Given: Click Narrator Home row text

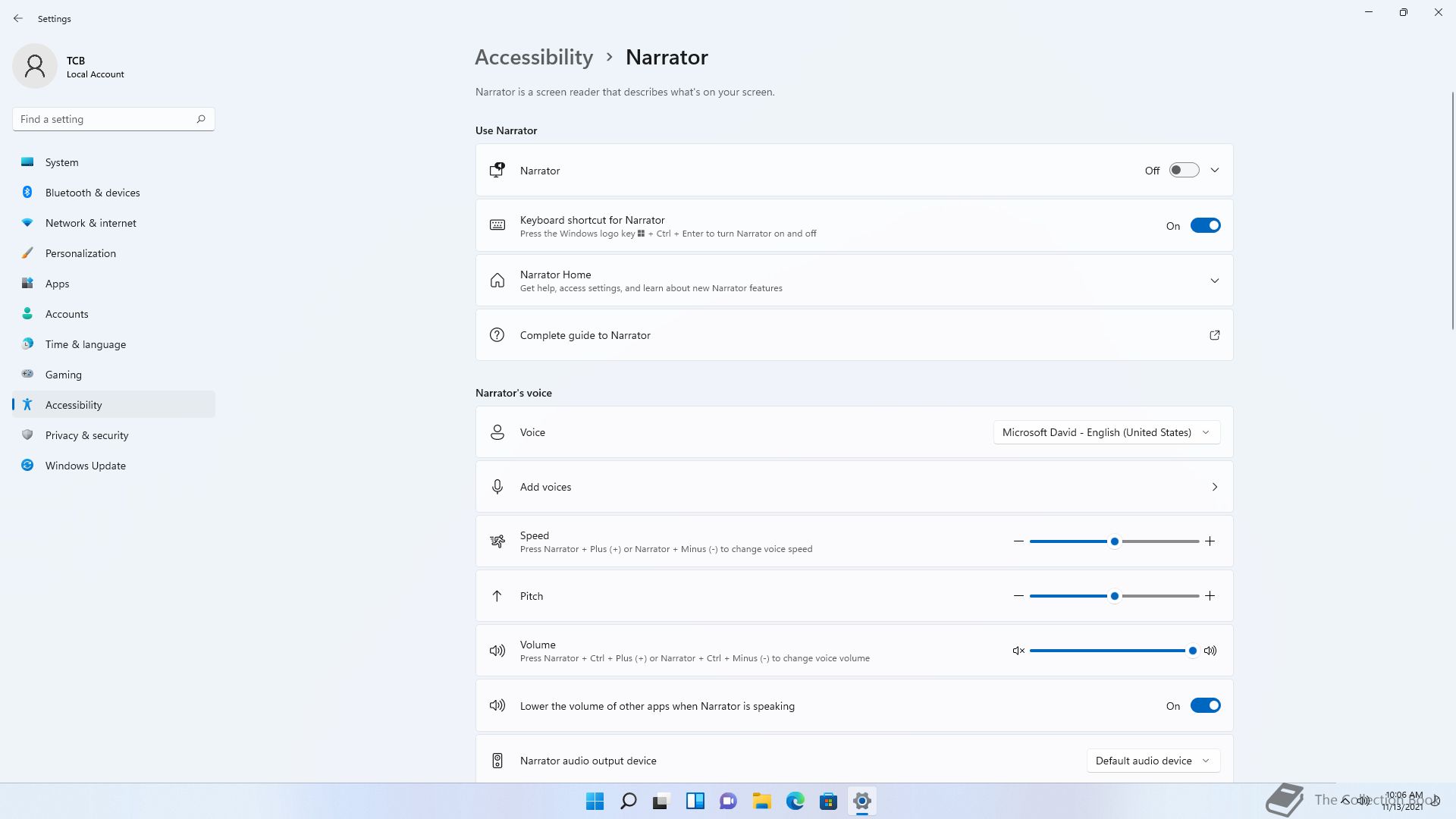Looking at the screenshot, I should 555,275.
